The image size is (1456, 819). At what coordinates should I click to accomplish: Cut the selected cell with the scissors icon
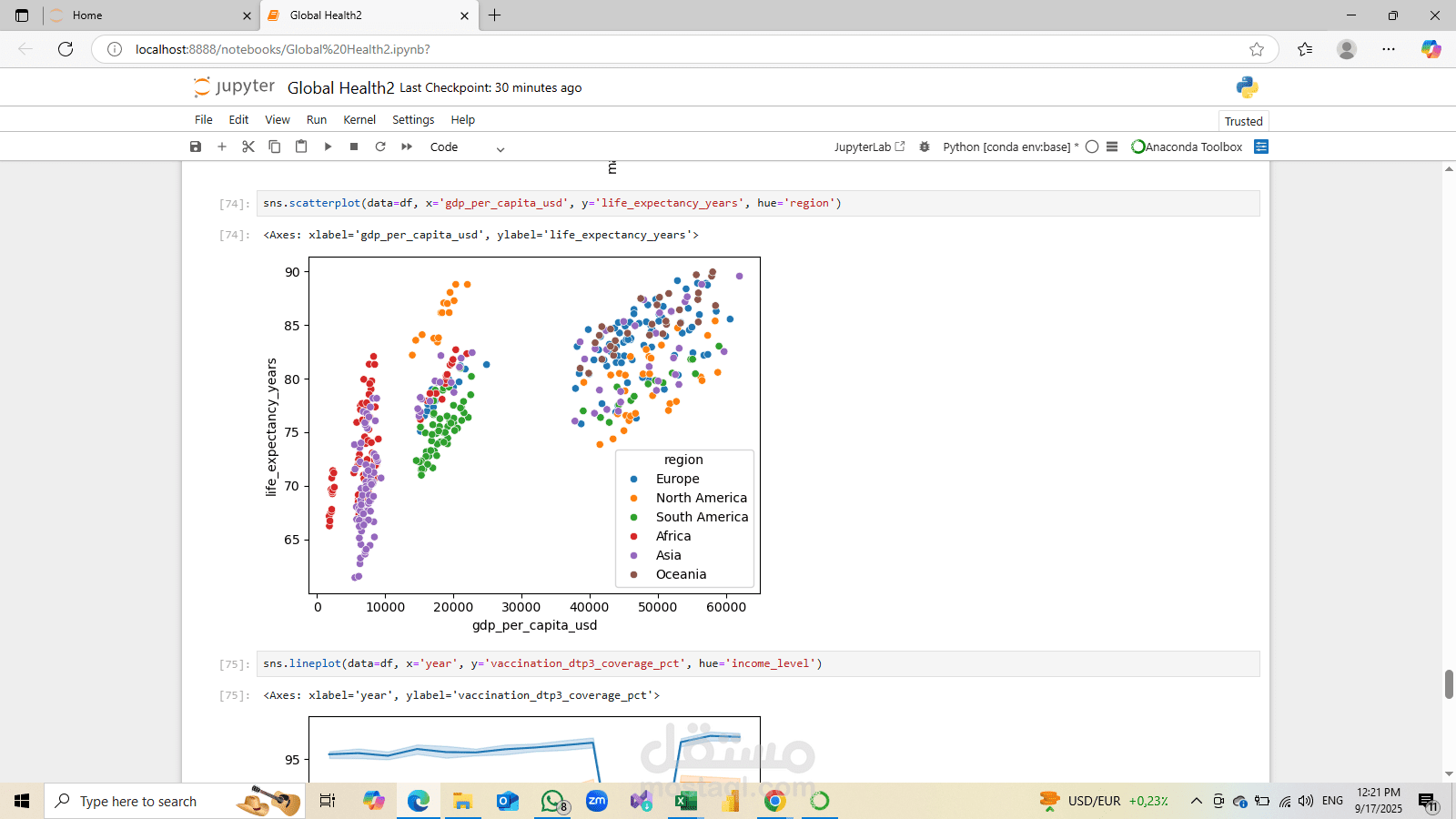(248, 147)
